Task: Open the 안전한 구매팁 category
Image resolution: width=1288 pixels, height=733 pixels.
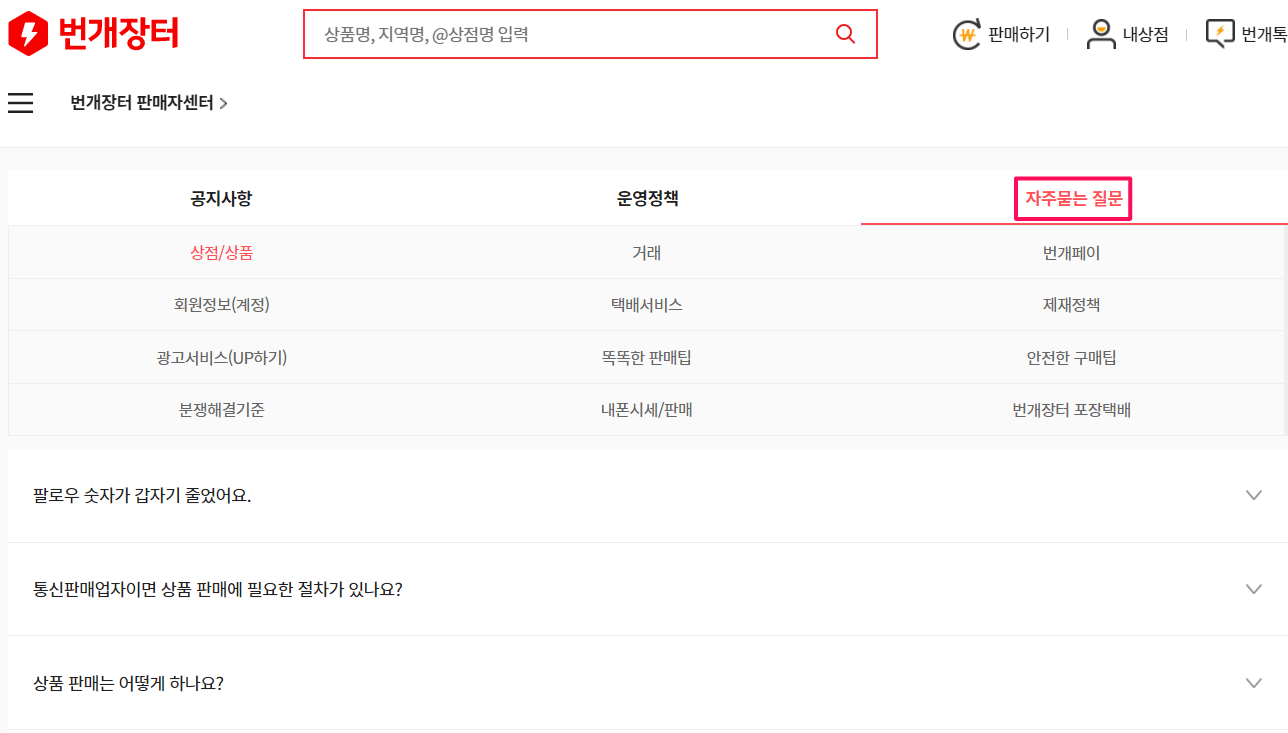Action: tap(1072, 357)
